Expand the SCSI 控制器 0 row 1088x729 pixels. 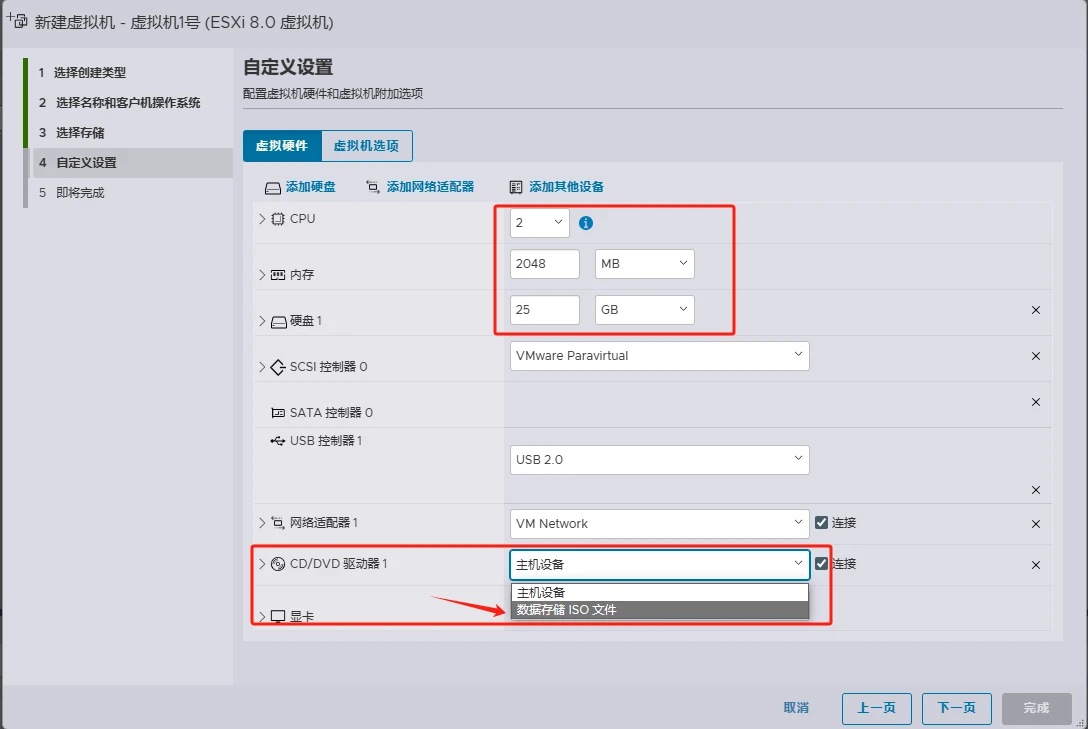point(262,367)
